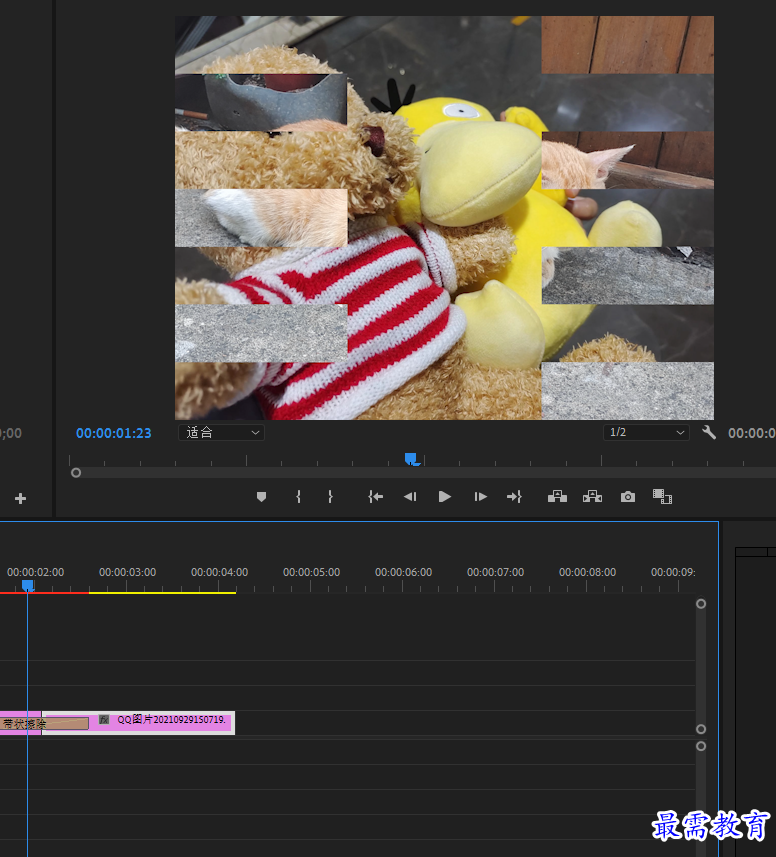
Task: Click the Comparison View icon
Action: (662, 496)
